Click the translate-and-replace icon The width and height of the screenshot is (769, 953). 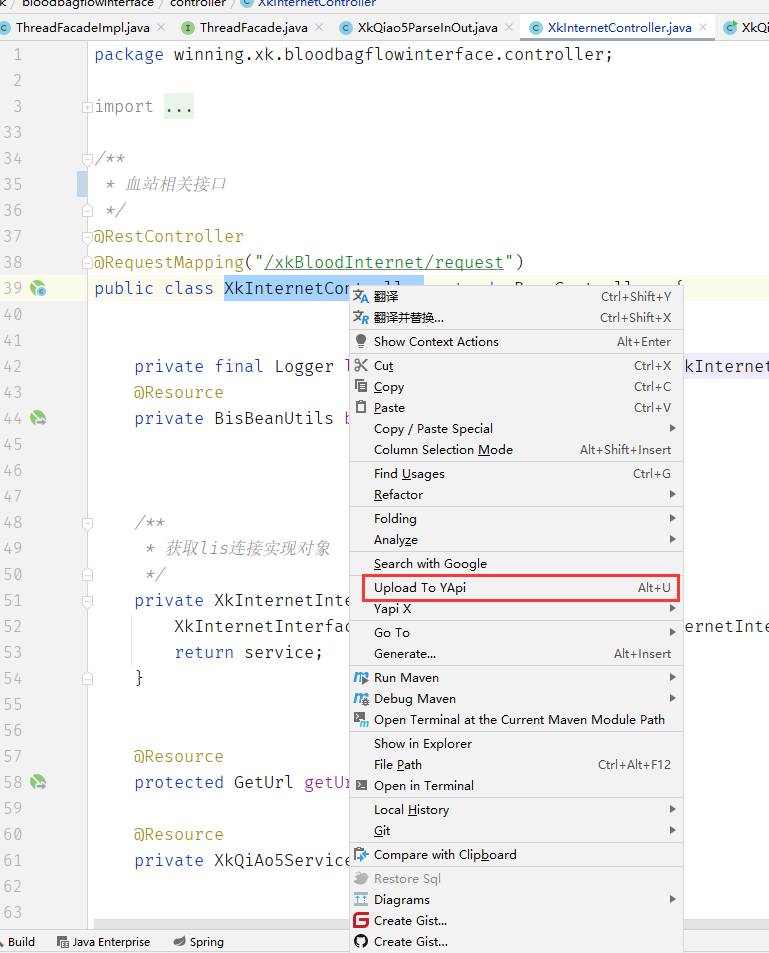pos(360,317)
